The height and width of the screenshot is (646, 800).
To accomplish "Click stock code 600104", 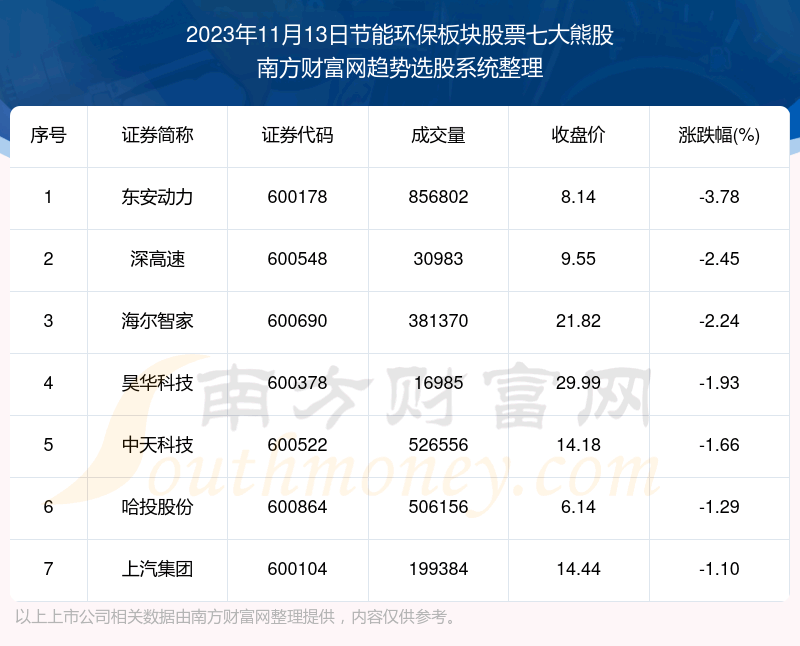I will (x=297, y=569).
